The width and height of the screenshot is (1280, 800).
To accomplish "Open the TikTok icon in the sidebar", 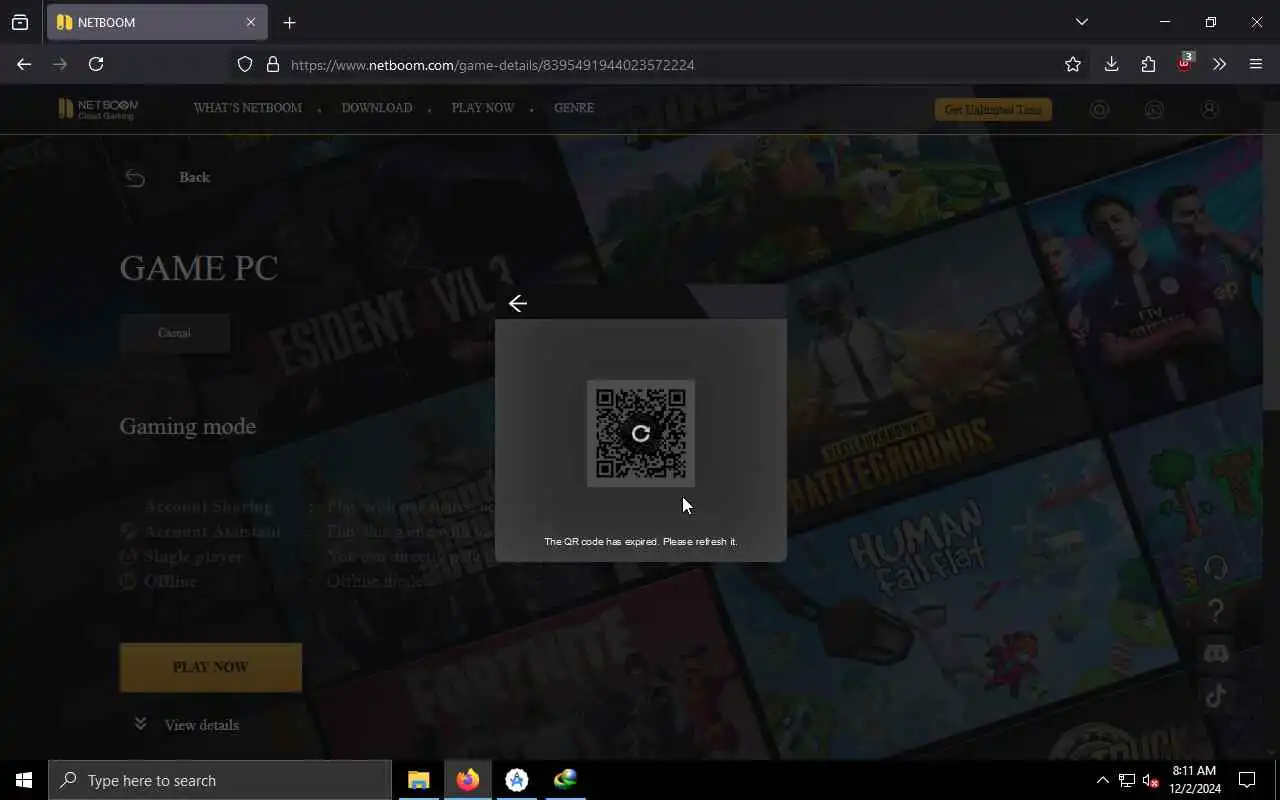I will click(1216, 695).
